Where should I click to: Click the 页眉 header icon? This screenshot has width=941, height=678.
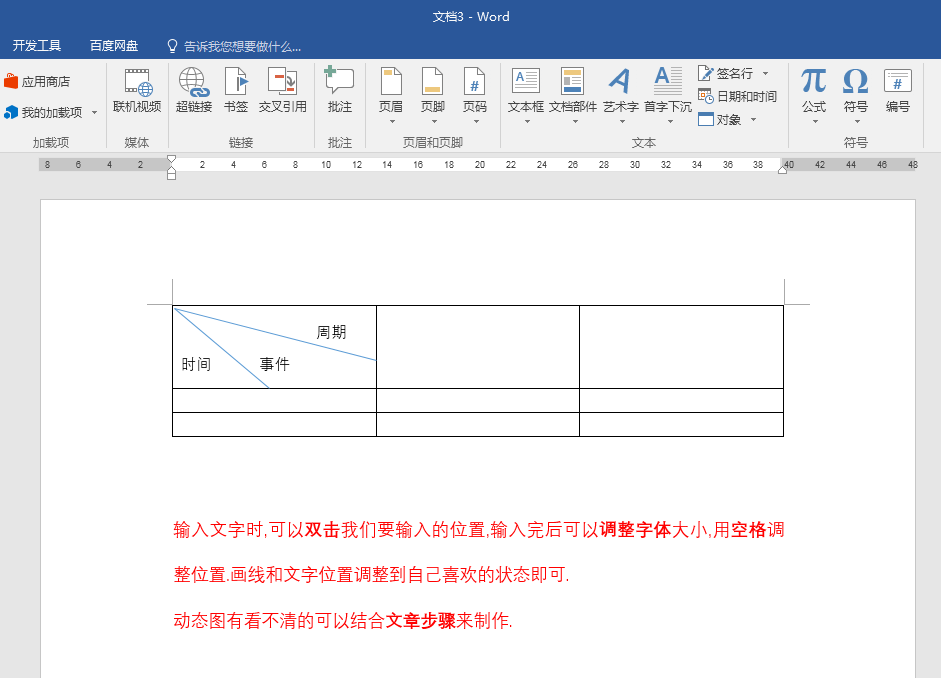click(391, 81)
